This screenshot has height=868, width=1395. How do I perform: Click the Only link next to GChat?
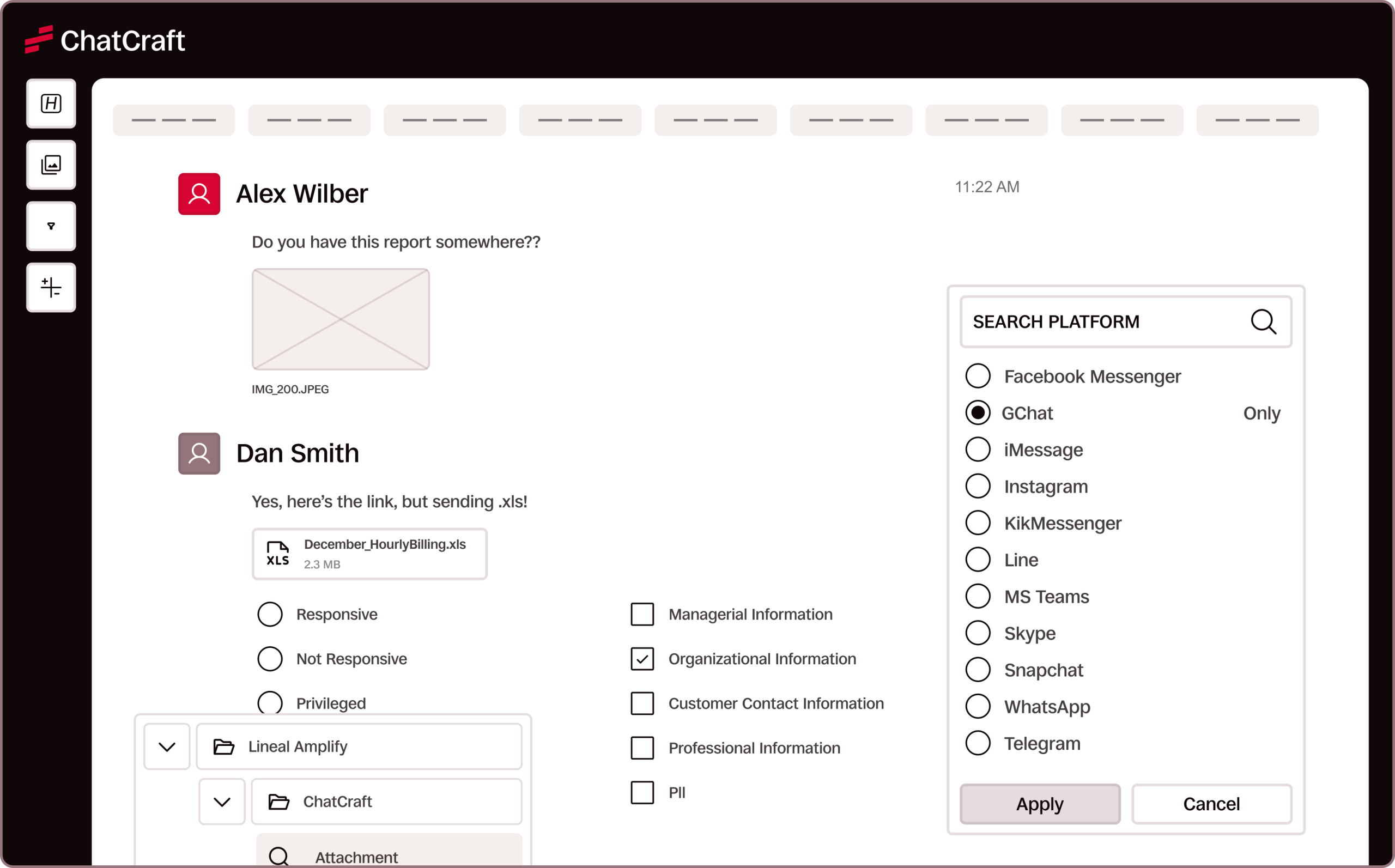pos(1261,414)
